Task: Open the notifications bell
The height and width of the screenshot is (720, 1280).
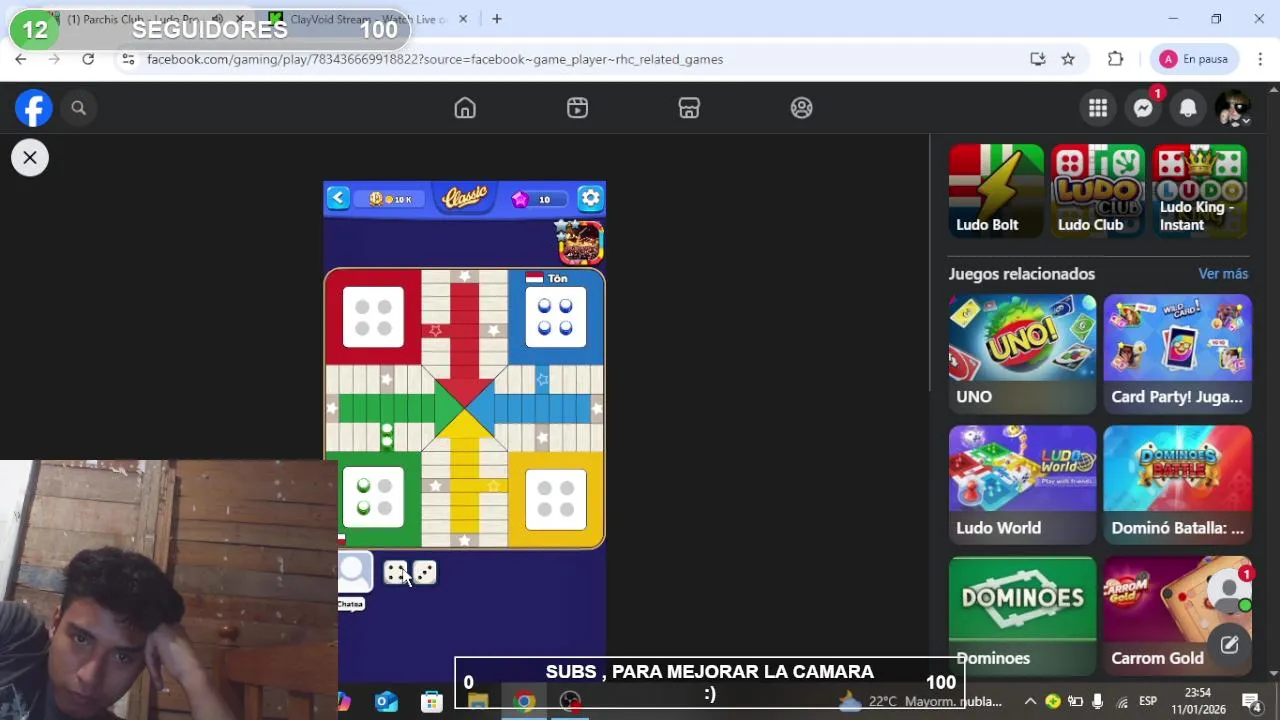Action: (1188, 108)
